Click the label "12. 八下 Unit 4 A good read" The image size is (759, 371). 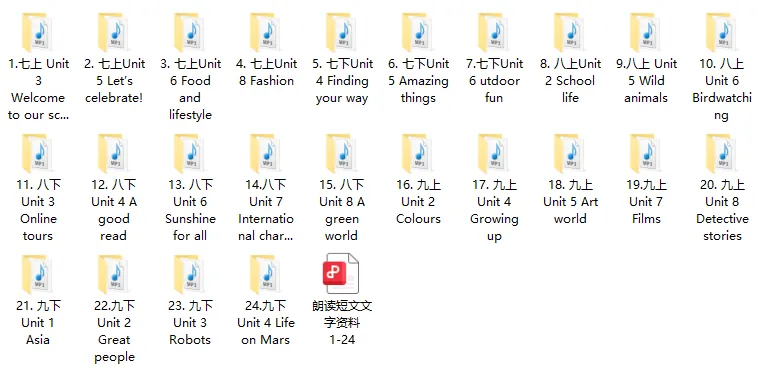coord(114,210)
